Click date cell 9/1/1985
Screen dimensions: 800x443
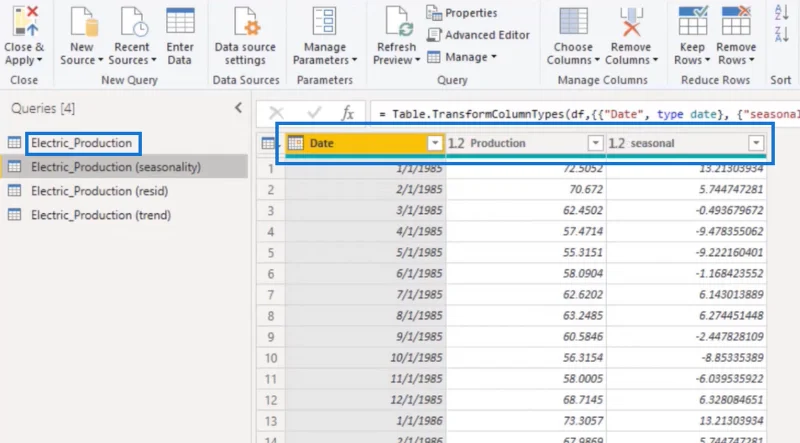pos(365,337)
